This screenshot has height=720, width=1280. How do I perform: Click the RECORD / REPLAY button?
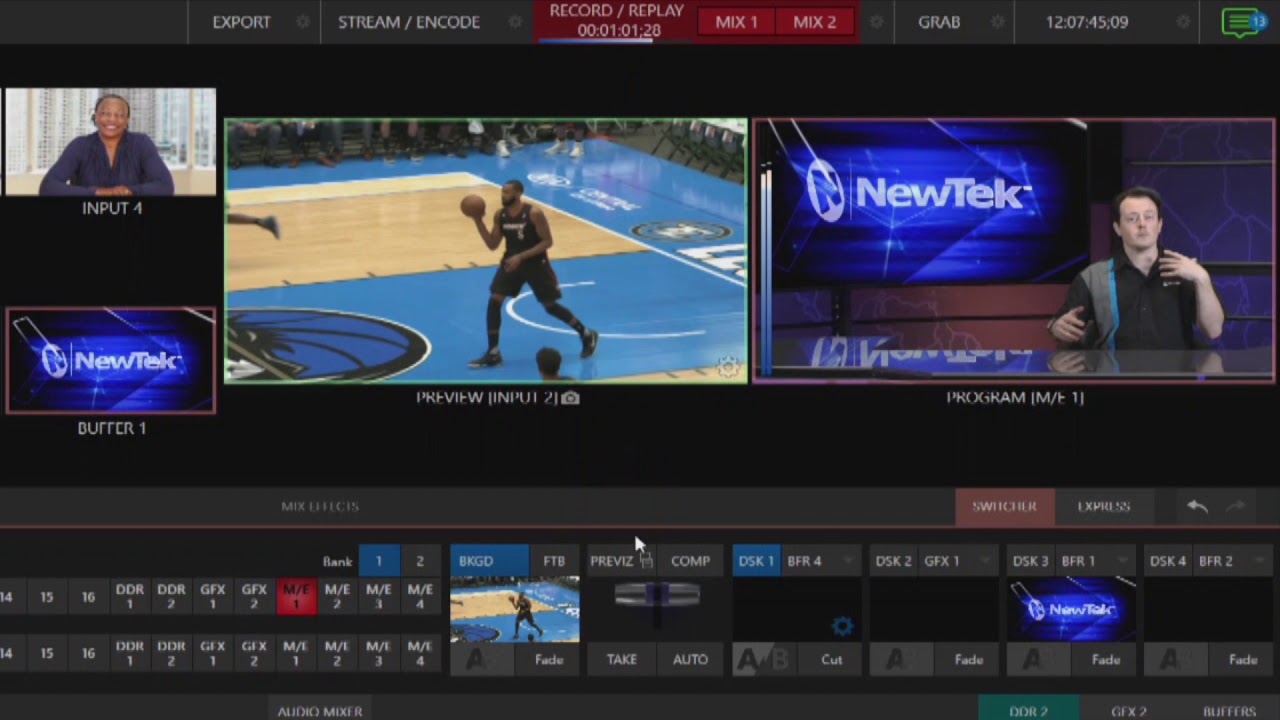pos(616,21)
